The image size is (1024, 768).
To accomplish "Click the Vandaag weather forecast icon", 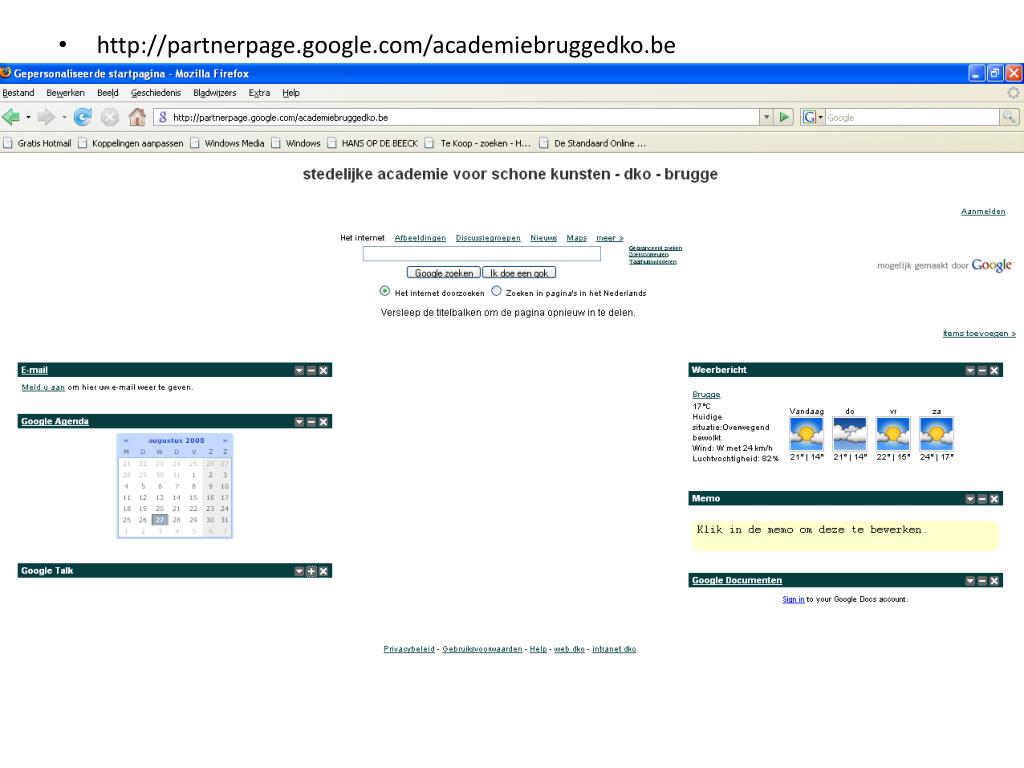I will point(807,434).
